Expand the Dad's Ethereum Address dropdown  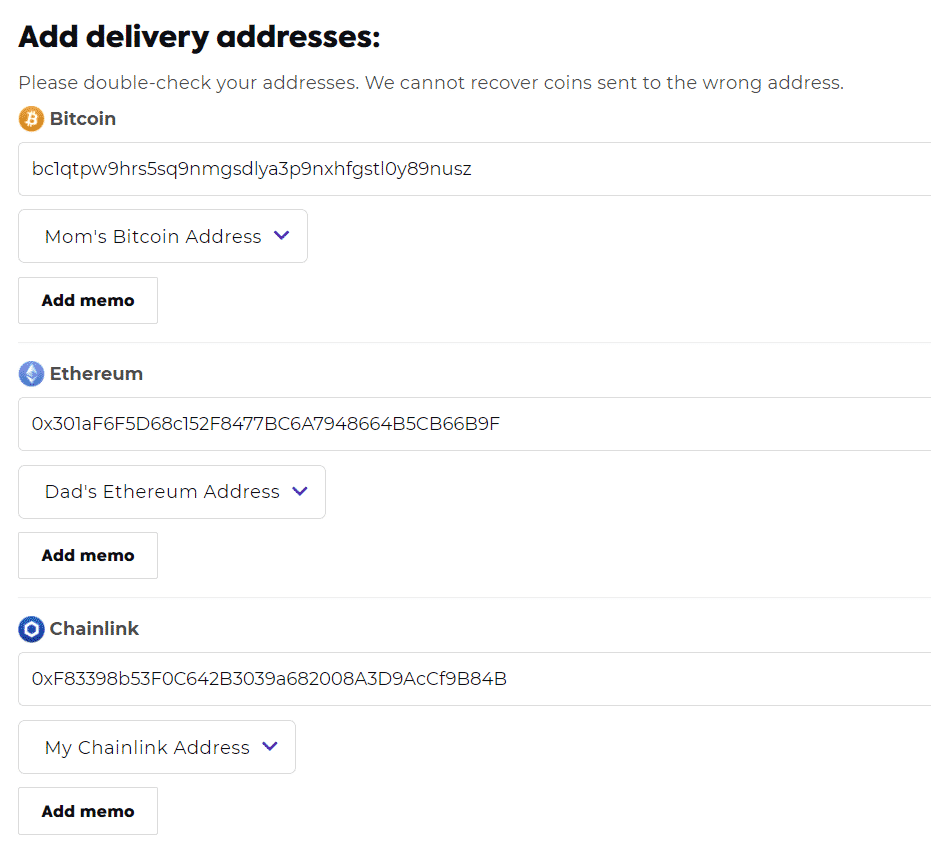(172, 492)
